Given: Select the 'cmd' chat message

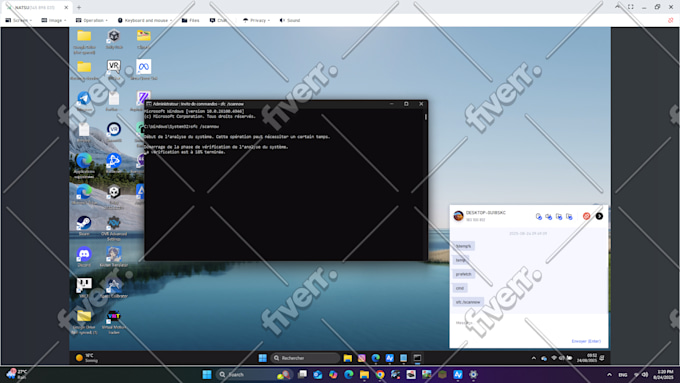Looking at the screenshot, I should (x=460, y=288).
